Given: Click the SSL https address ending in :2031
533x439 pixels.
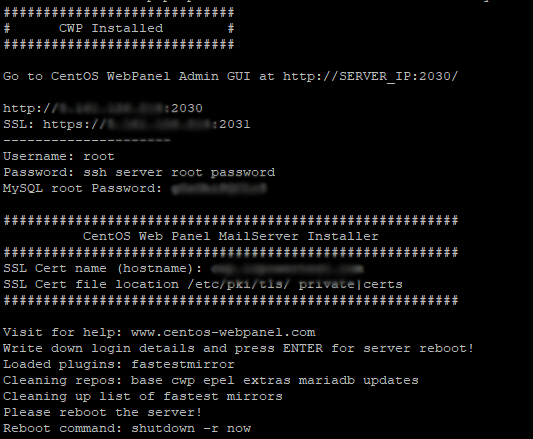Looking at the screenshot, I should tap(147, 124).
